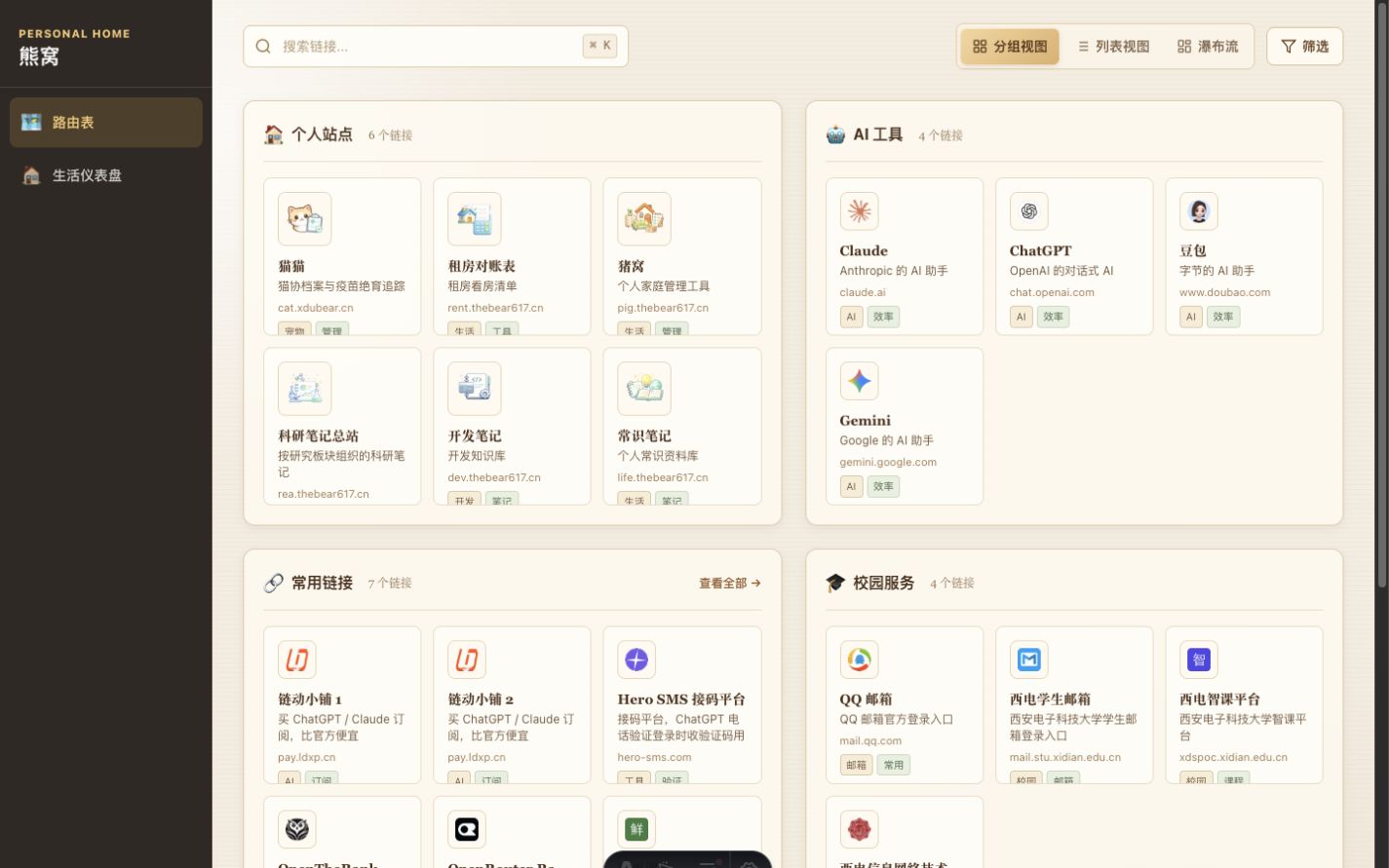The height and width of the screenshot is (868, 1389).
Task: Click the life.thebear617.cn URL text
Action: pyautogui.click(x=663, y=477)
